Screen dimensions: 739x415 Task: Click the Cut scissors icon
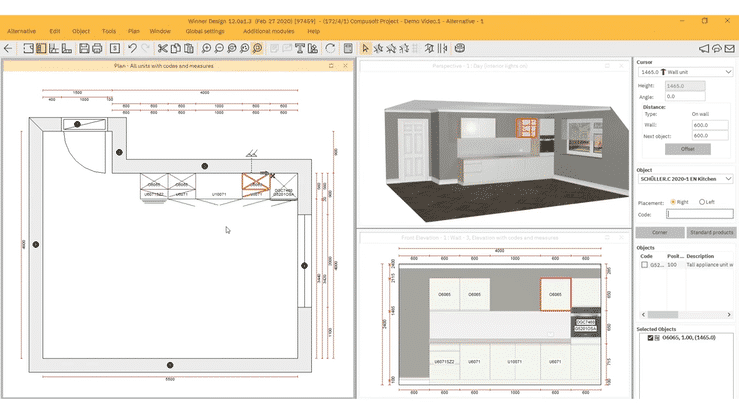(162, 48)
